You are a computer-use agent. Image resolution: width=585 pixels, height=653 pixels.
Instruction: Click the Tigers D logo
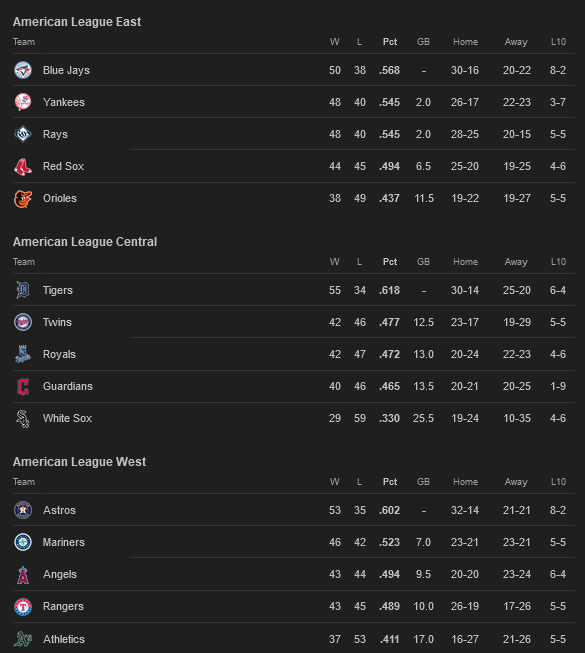(23, 290)
